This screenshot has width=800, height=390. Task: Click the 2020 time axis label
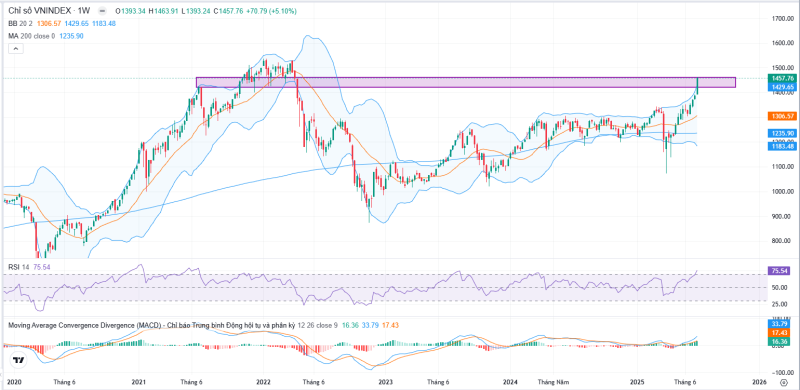click(14, 382)
